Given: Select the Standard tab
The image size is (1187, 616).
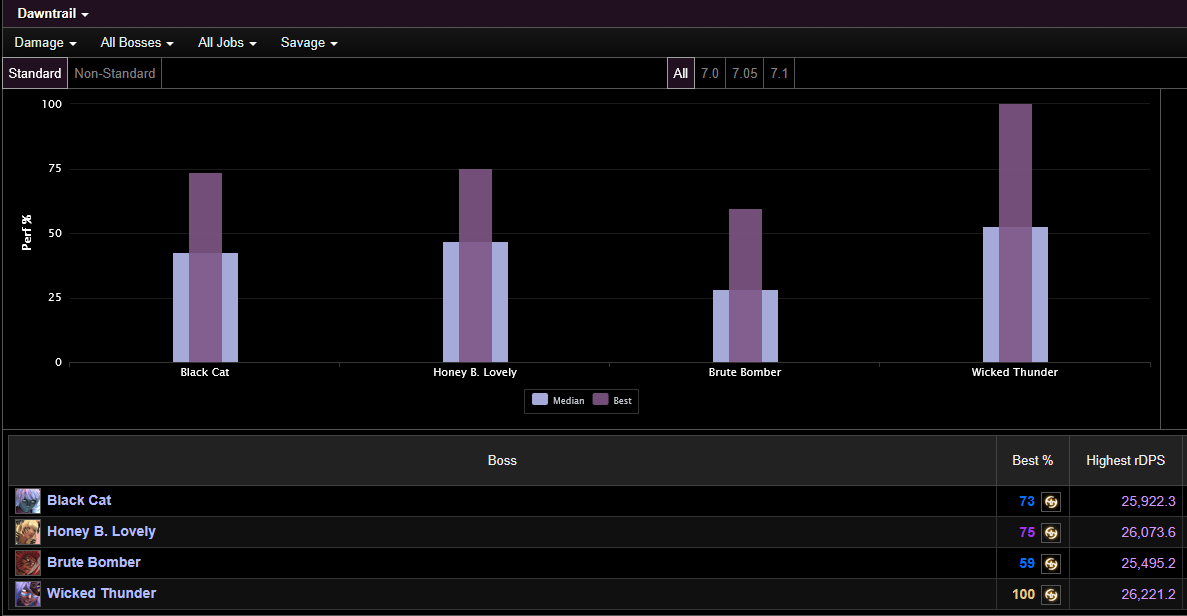Looking at the screenshot, I should pyautogui.click(x=35, y=73).
